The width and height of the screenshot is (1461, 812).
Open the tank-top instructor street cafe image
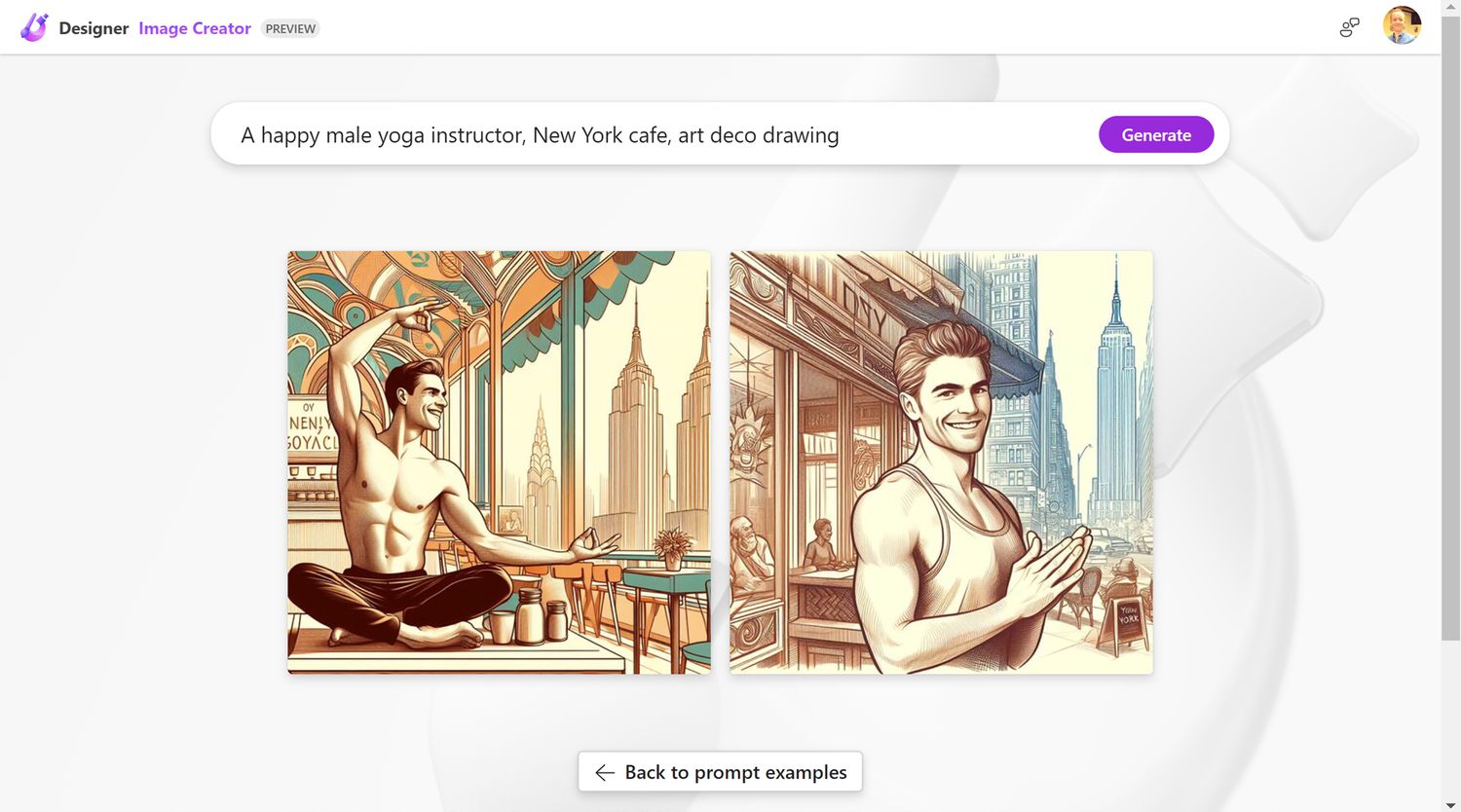(x=941, y=462)
